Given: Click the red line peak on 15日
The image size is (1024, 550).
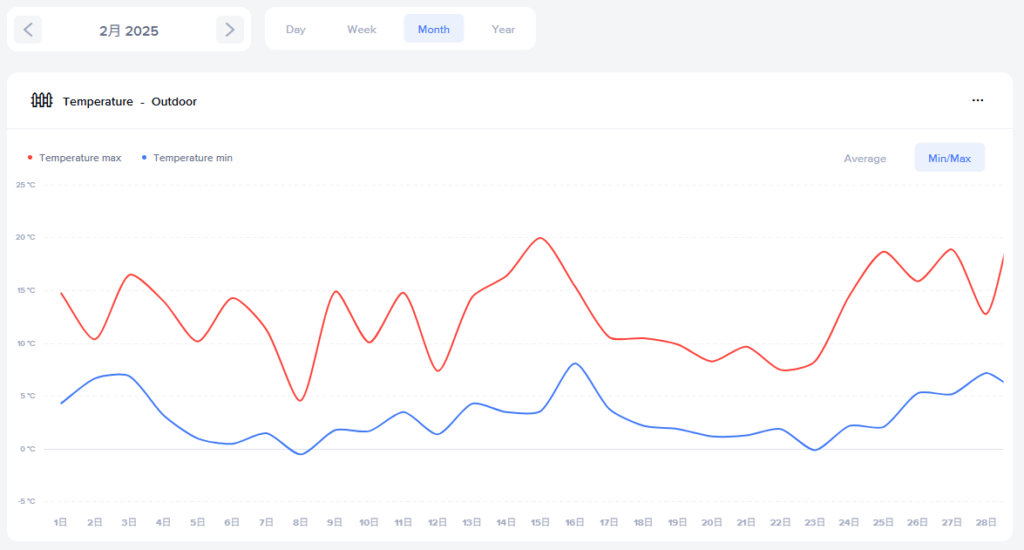Looking at the screenshot, I should click(x=540, y=238).
